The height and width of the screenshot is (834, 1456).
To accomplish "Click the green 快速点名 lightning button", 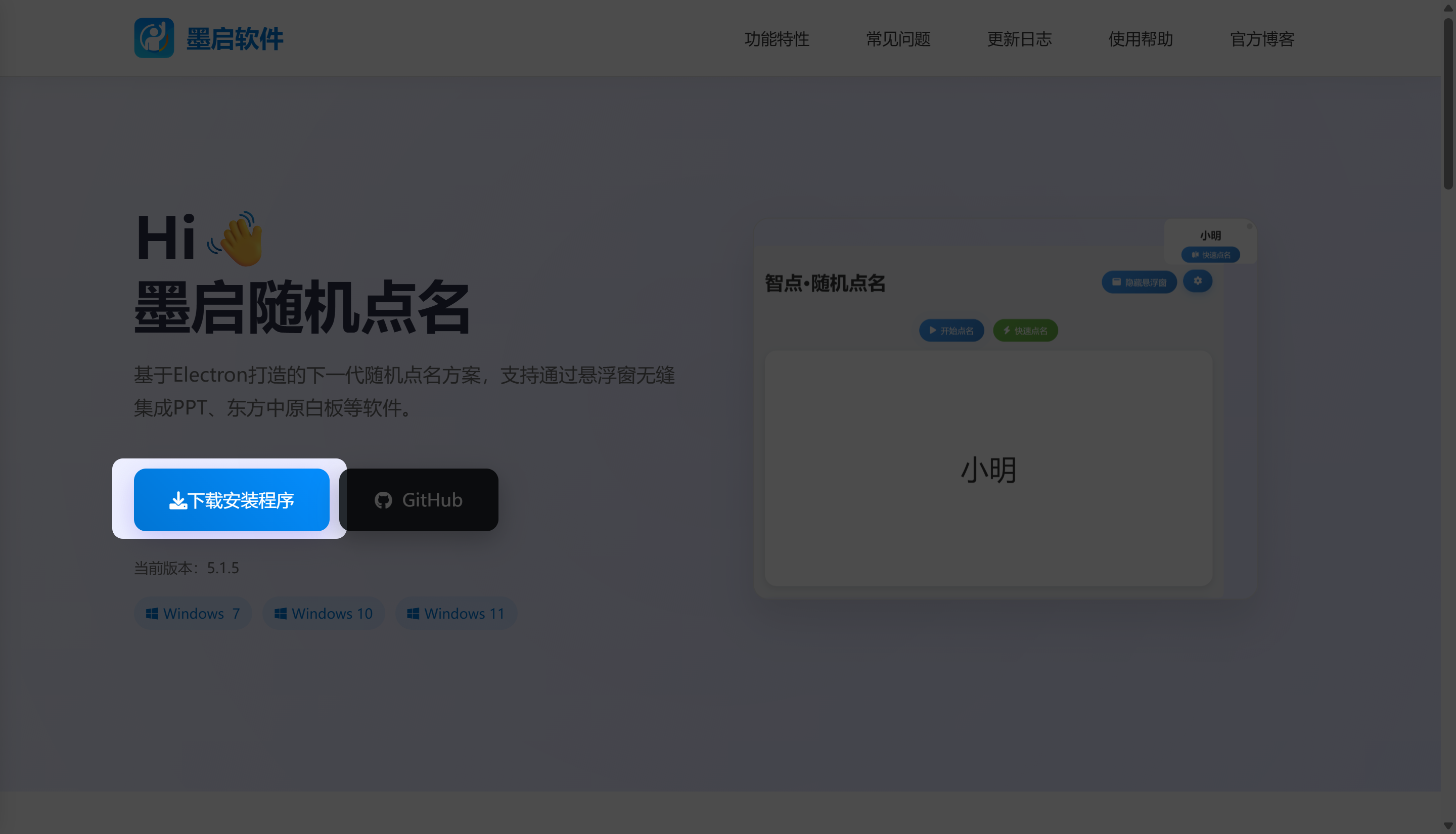I will coord(1025,331).
